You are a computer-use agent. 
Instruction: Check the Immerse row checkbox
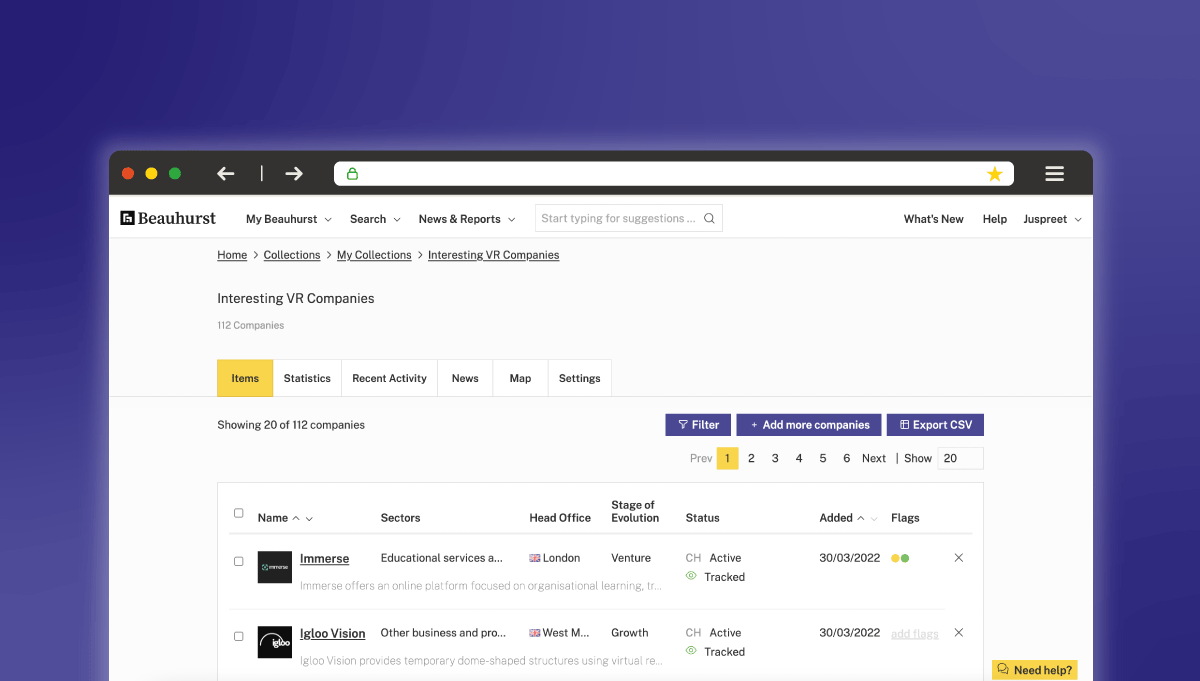[239, 561]
